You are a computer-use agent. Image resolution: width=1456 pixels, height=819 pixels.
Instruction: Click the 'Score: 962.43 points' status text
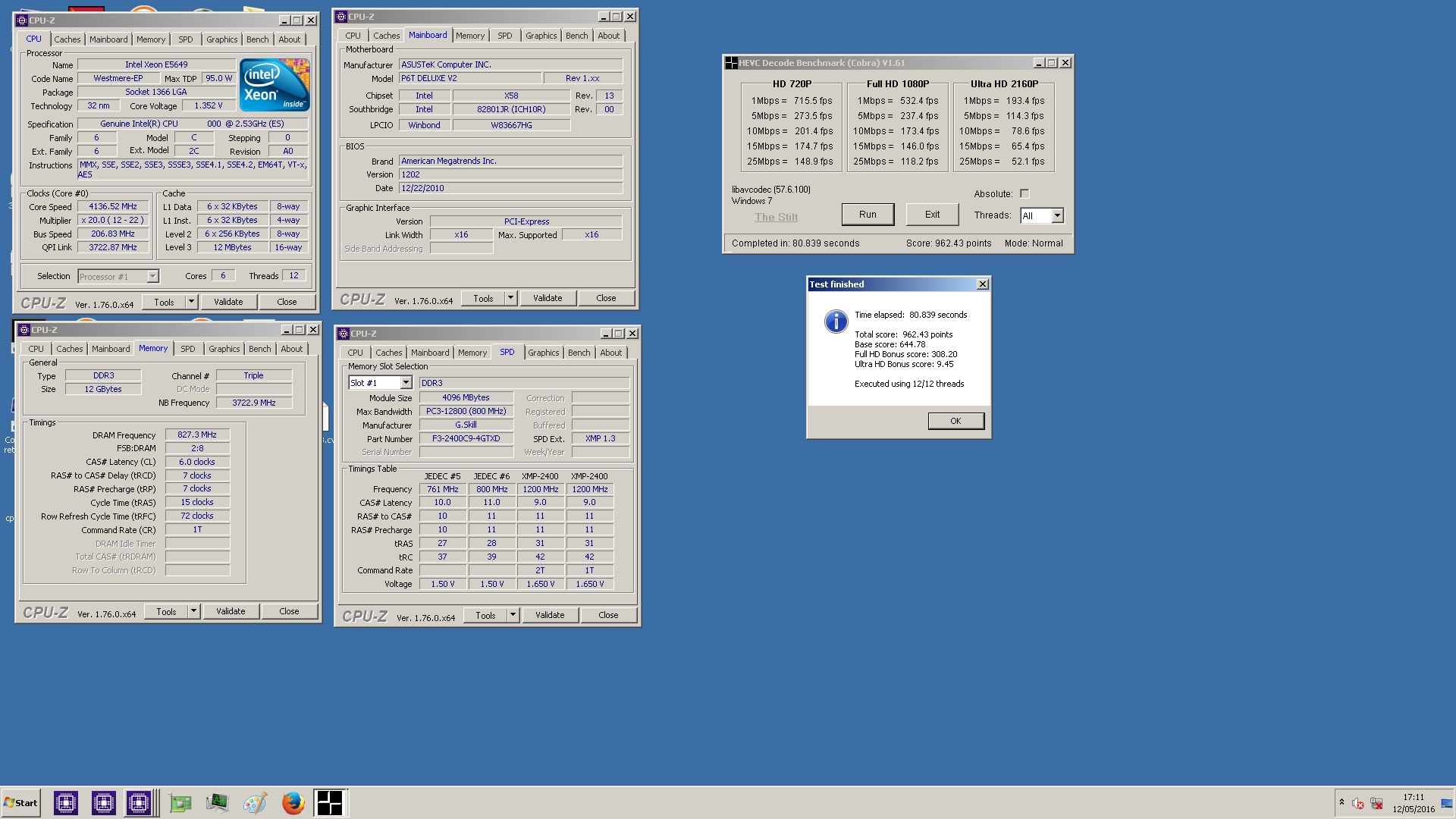coord(949,243)
